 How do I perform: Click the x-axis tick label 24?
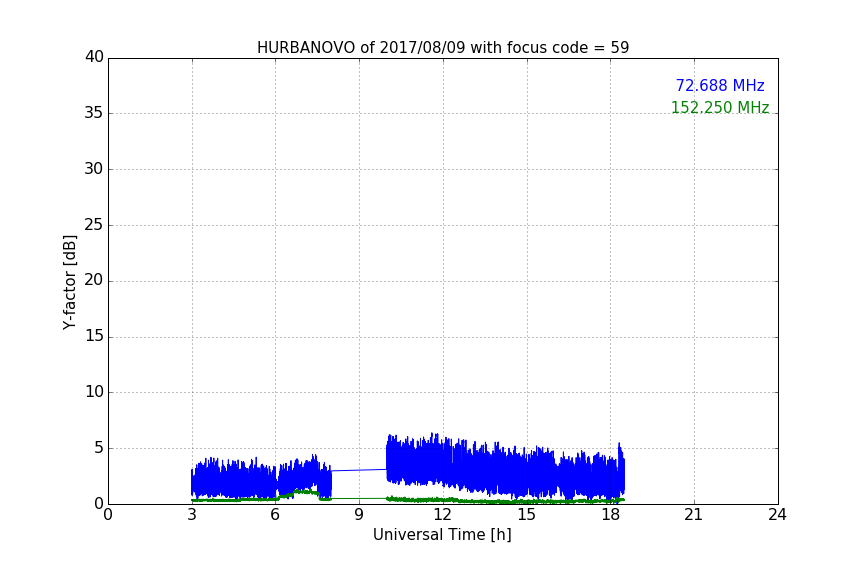coord(778,515)
